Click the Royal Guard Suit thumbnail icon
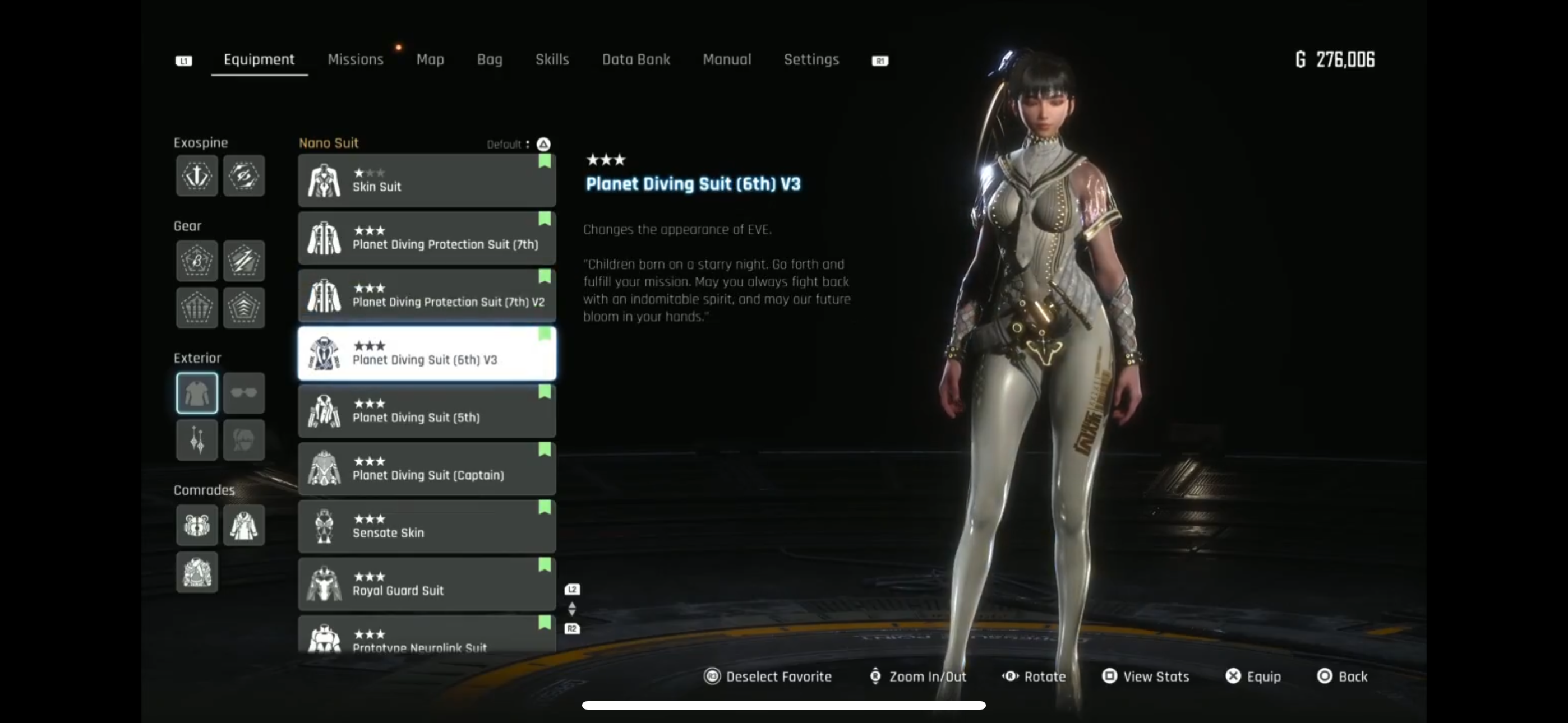This screenshot has width=1568, height=723. (324, 584)
